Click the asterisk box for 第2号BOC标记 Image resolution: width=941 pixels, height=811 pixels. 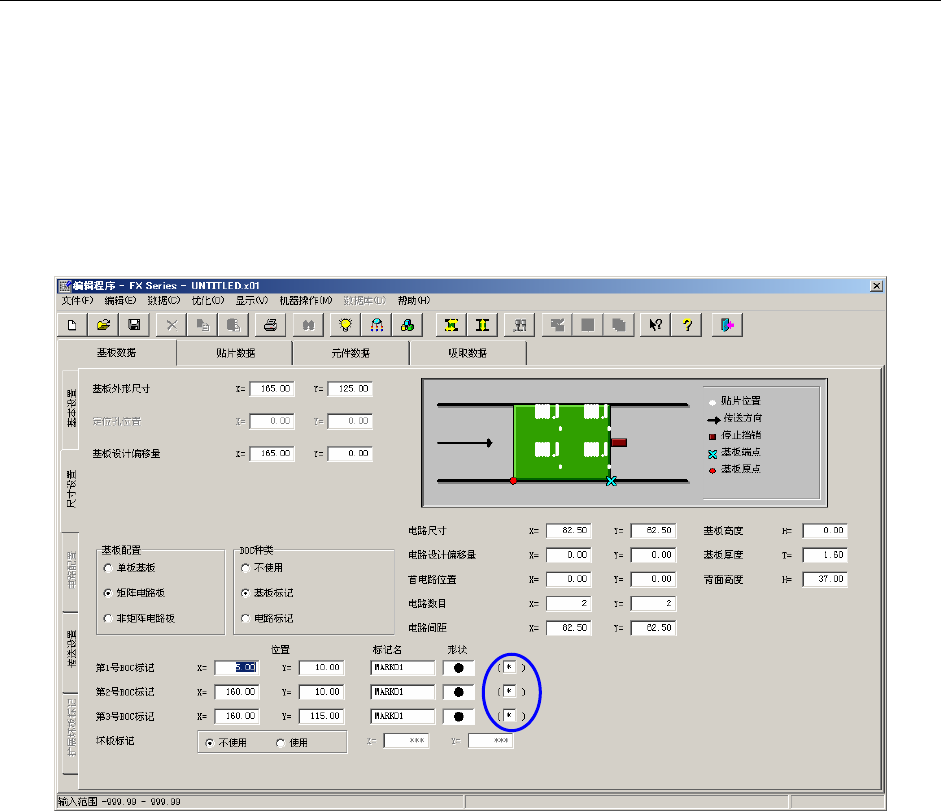click(x=508, y=692)
